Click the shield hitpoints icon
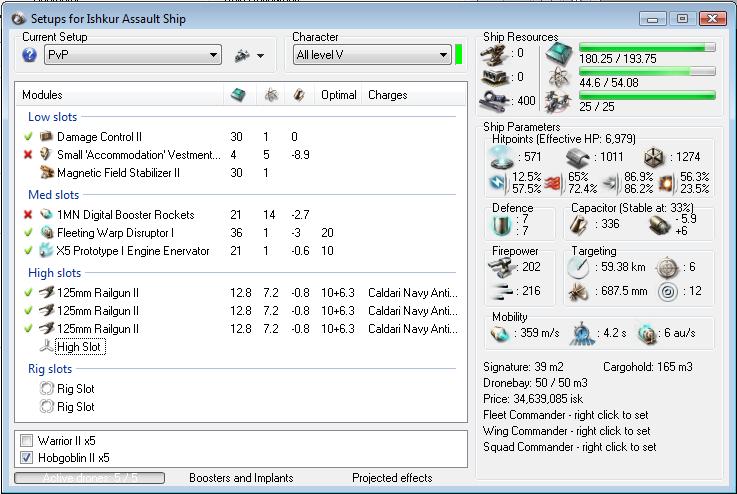The height and width of the screenshot is (494, 737). tap(502, 157)
